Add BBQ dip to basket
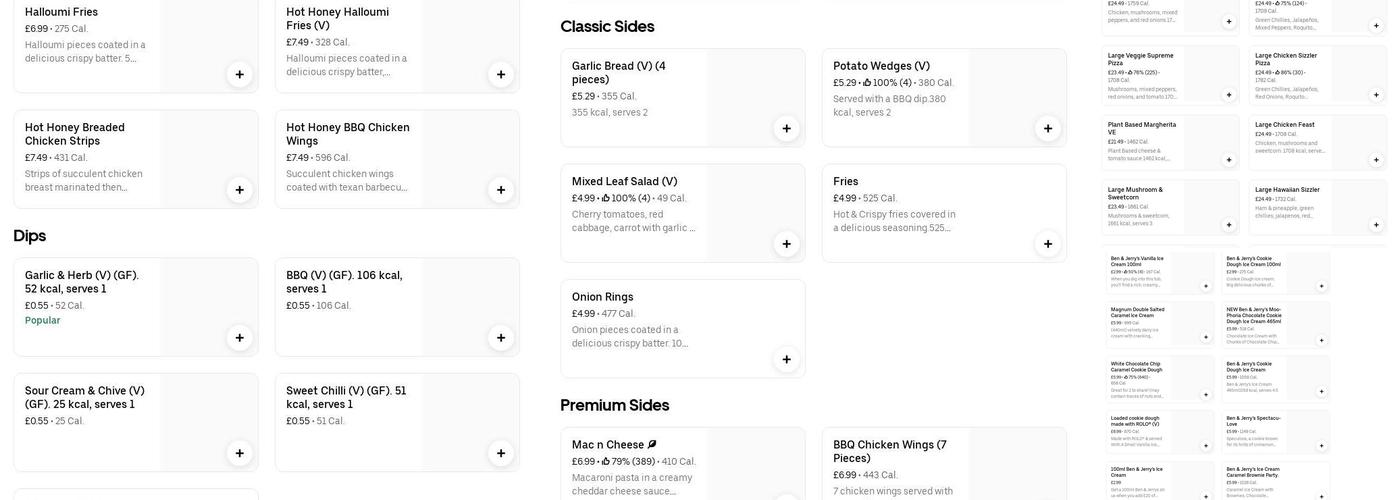Image resolution: width=1400 pixels, height=500 pixels. pos(501,338)
